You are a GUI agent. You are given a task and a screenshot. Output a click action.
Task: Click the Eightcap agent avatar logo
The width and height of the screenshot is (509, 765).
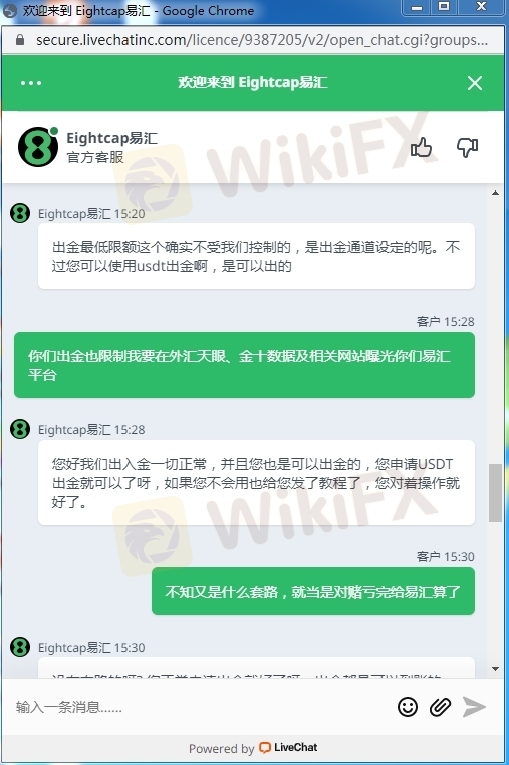38,147
